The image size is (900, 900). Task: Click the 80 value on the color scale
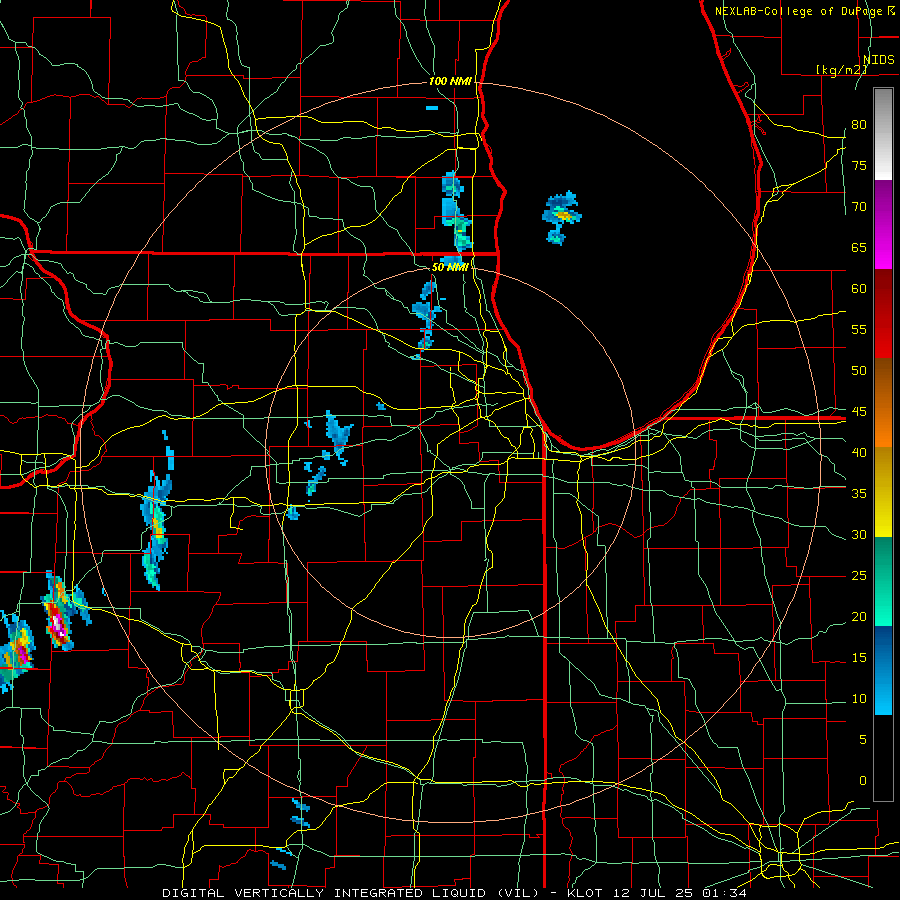click(859, 125)
